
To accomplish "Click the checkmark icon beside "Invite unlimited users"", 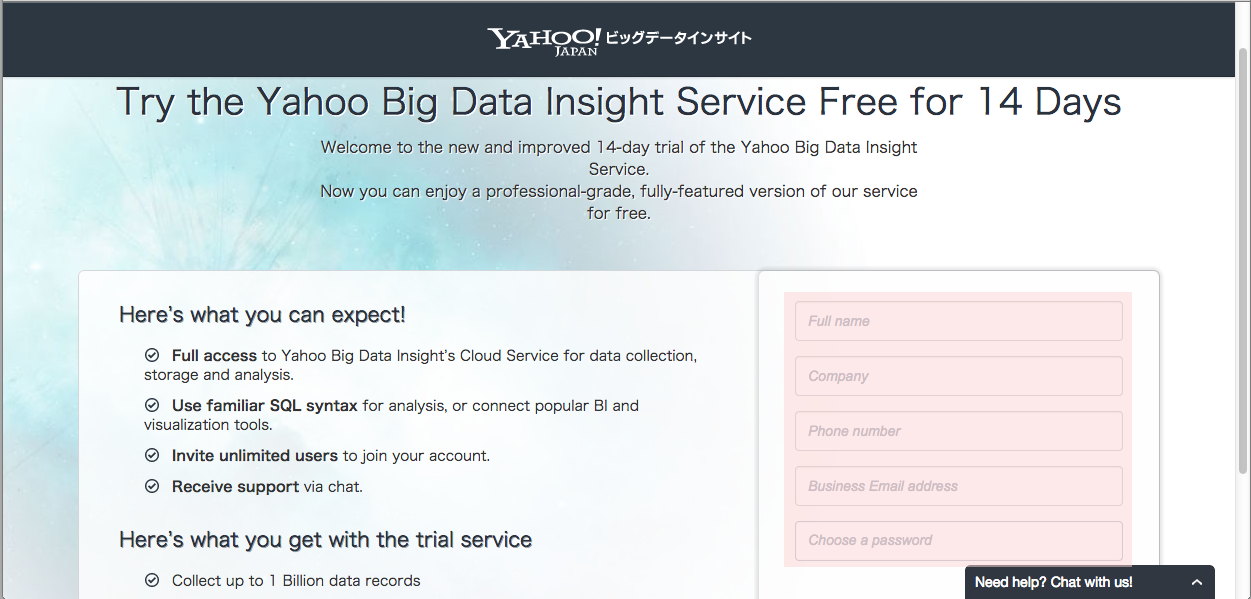I will (x=152, y=455).
